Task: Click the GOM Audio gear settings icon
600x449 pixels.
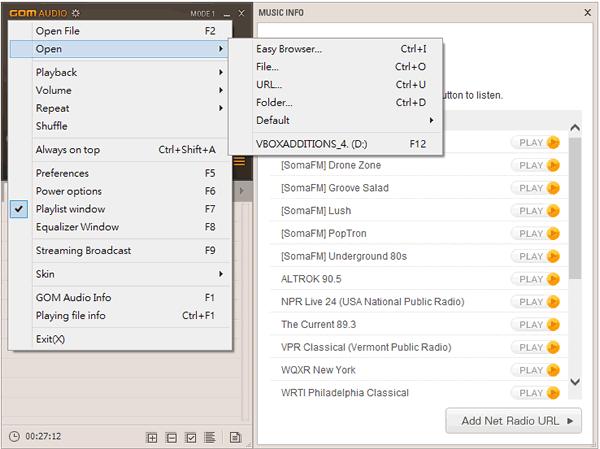Action: [x=76, y=13]
